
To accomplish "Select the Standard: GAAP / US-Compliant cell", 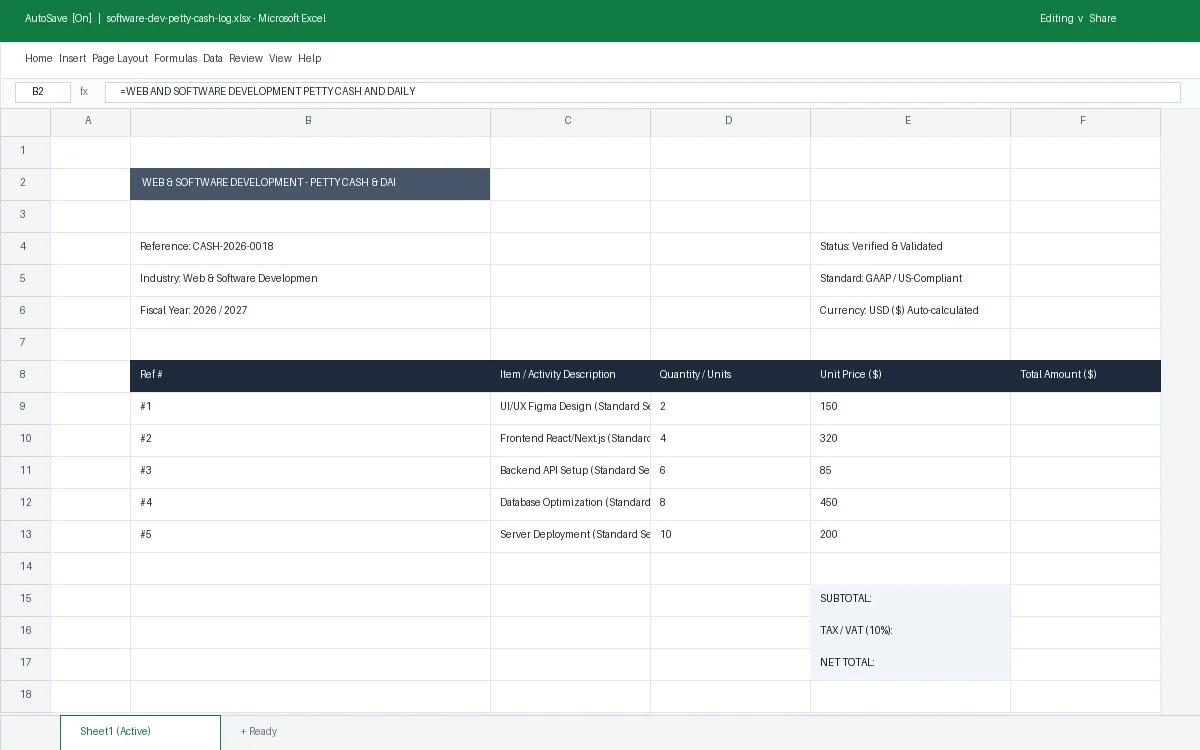I will [x=910, y=279].
